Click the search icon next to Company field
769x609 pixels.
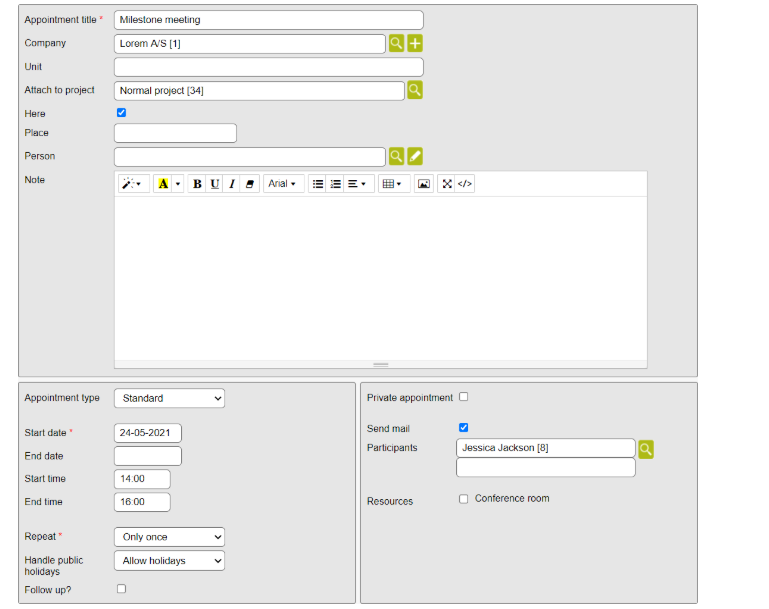pos(396,43)
